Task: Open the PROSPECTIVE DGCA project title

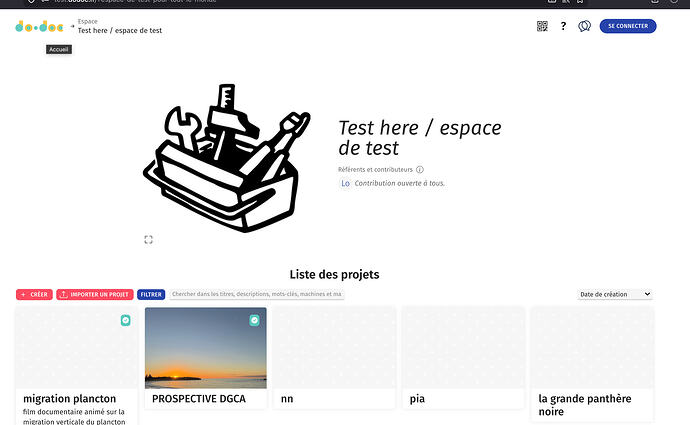Action: coord(199,399)
